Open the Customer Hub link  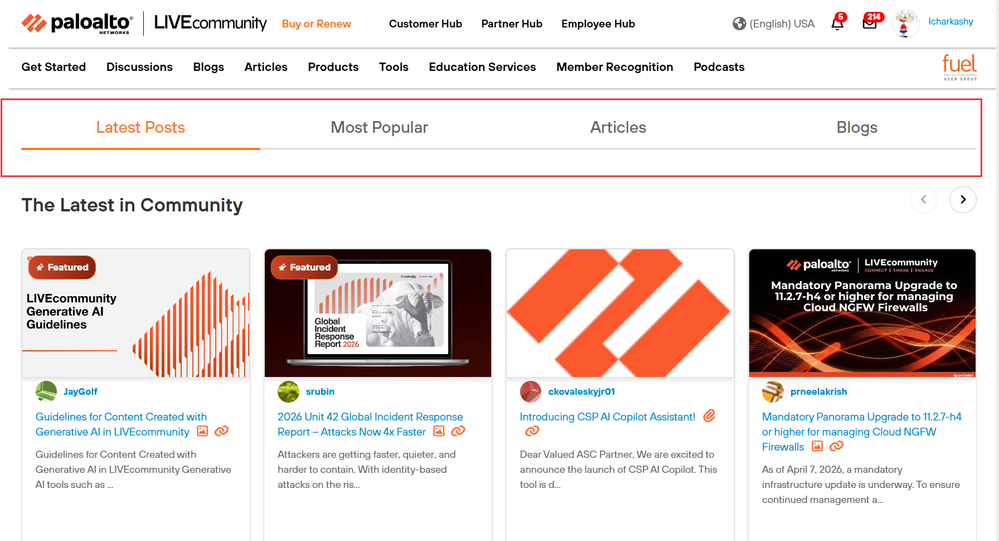[x=426, y=24]
